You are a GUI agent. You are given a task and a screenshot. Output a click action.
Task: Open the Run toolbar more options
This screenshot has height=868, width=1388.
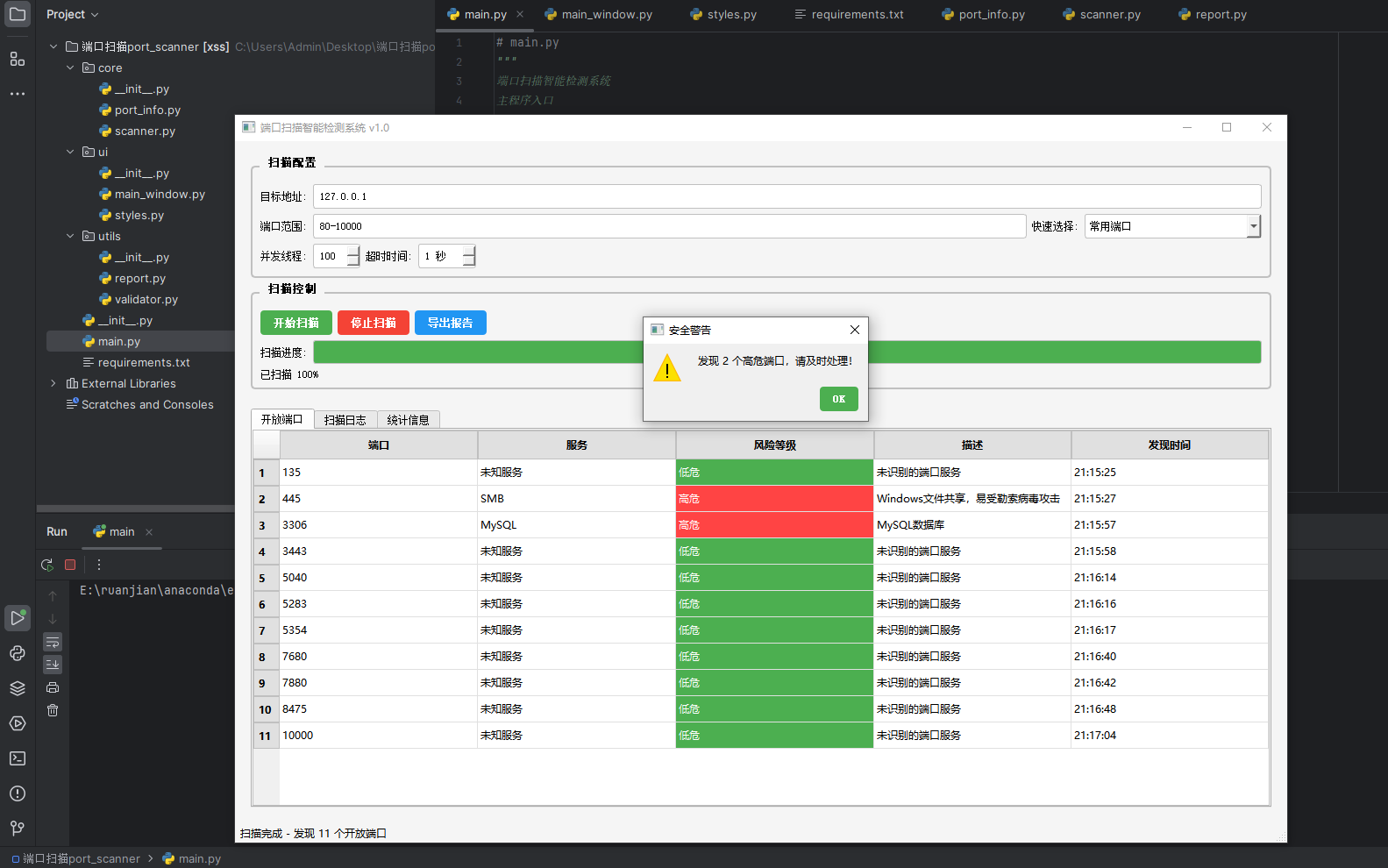click(99, 565)
